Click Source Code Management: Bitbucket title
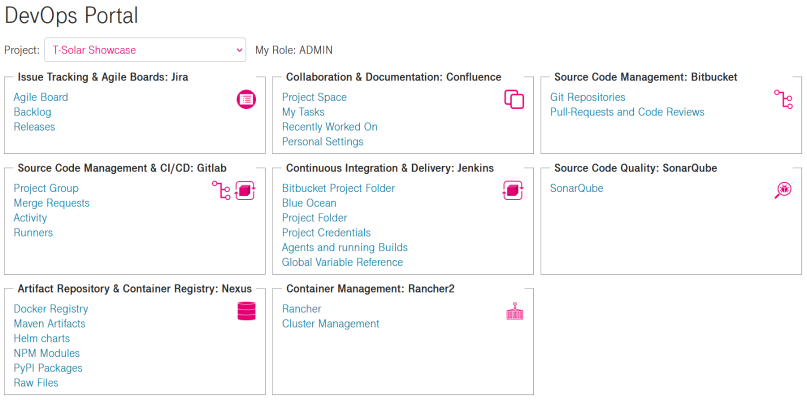This screenshot has height=400, width=807. click(x=646, y=77)
